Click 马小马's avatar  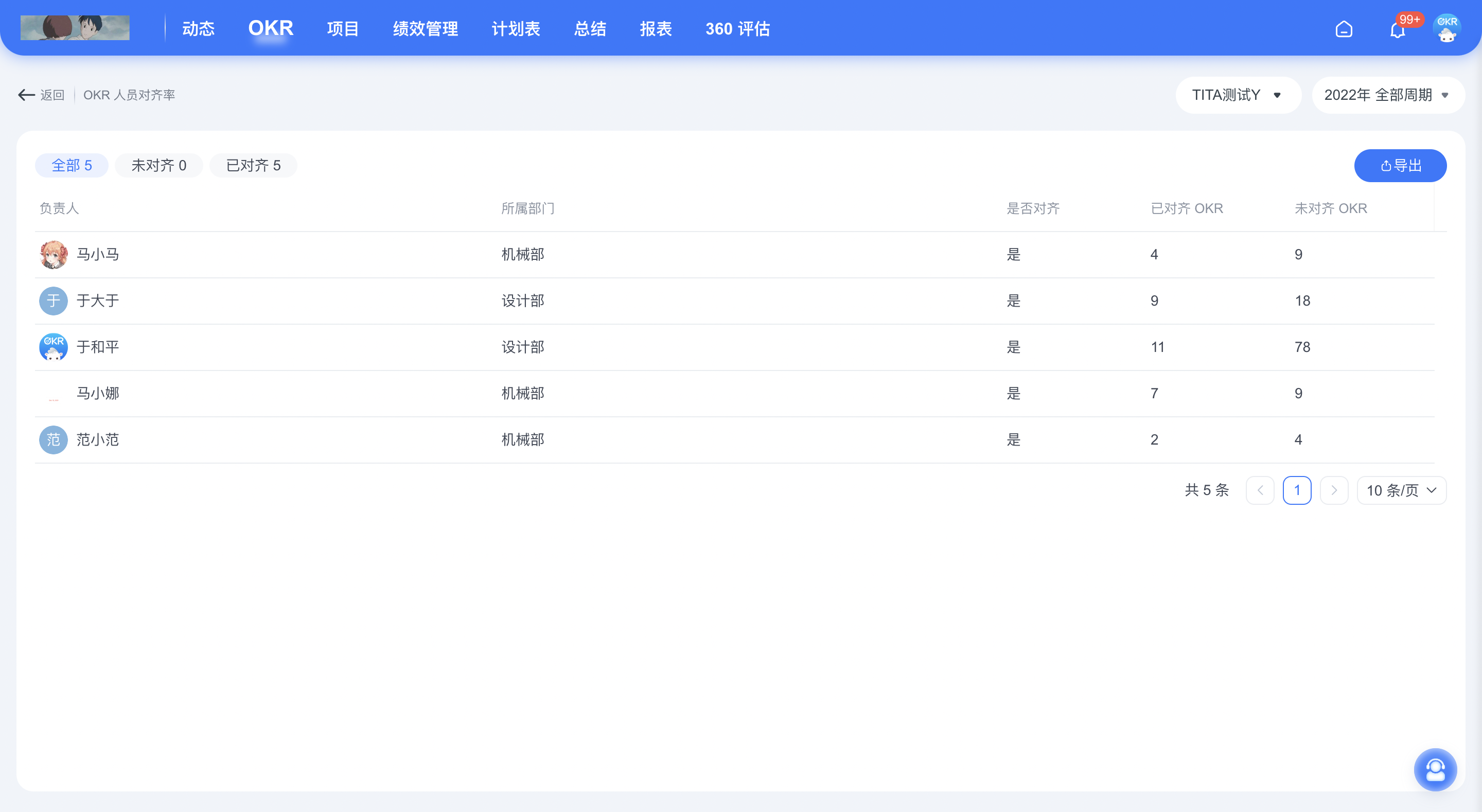[54, 254]
